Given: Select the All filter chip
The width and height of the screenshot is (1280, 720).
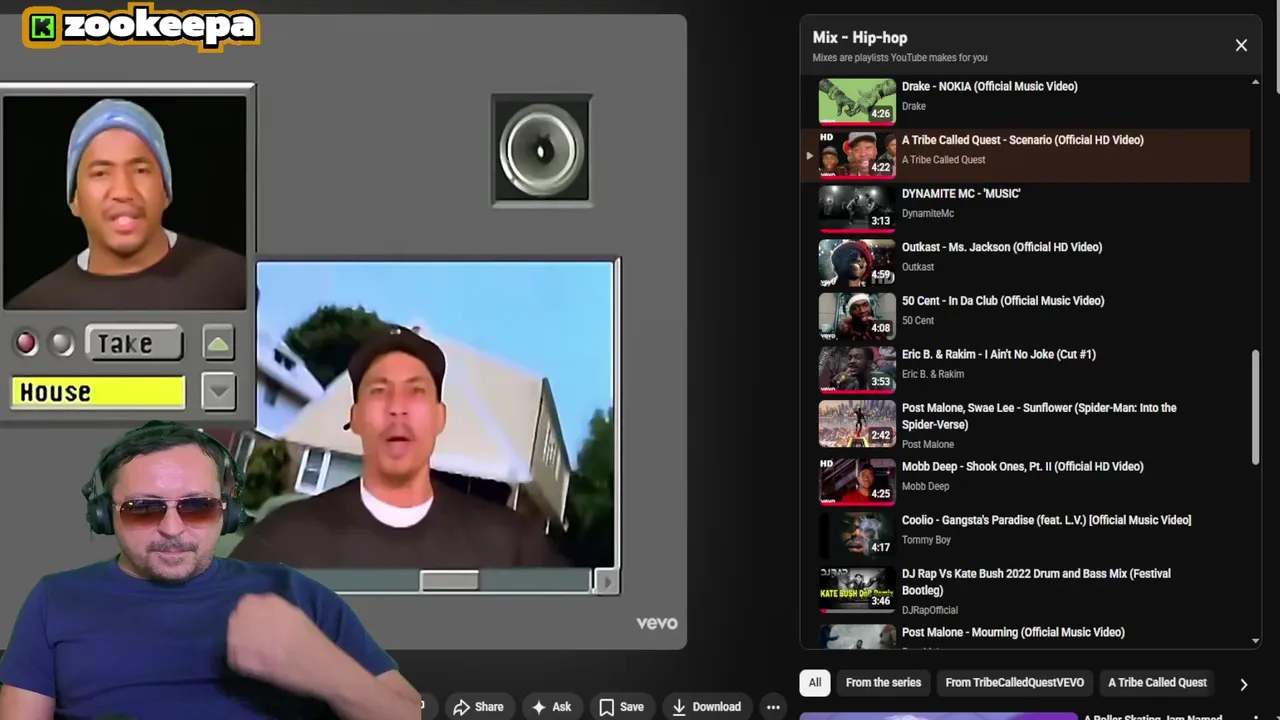Looking at the screenshot, I should [x=815, y=683].
